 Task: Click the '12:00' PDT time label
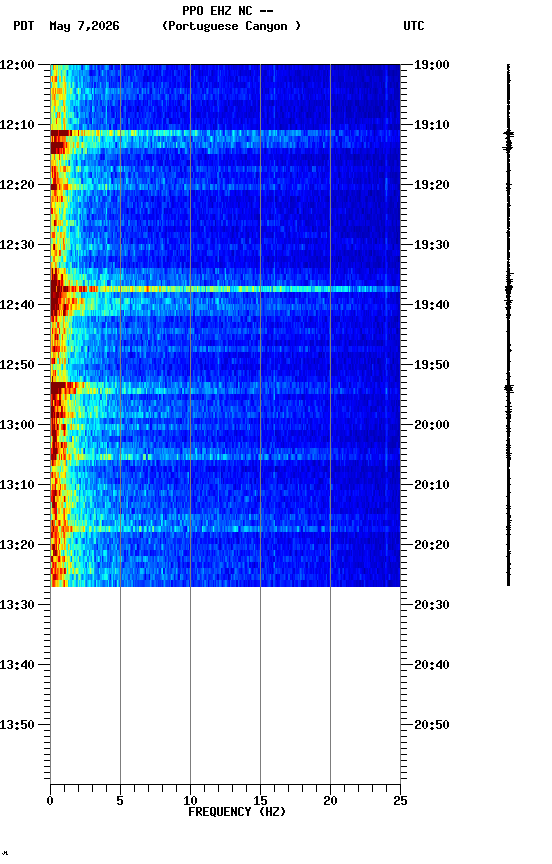click(17, 65)
